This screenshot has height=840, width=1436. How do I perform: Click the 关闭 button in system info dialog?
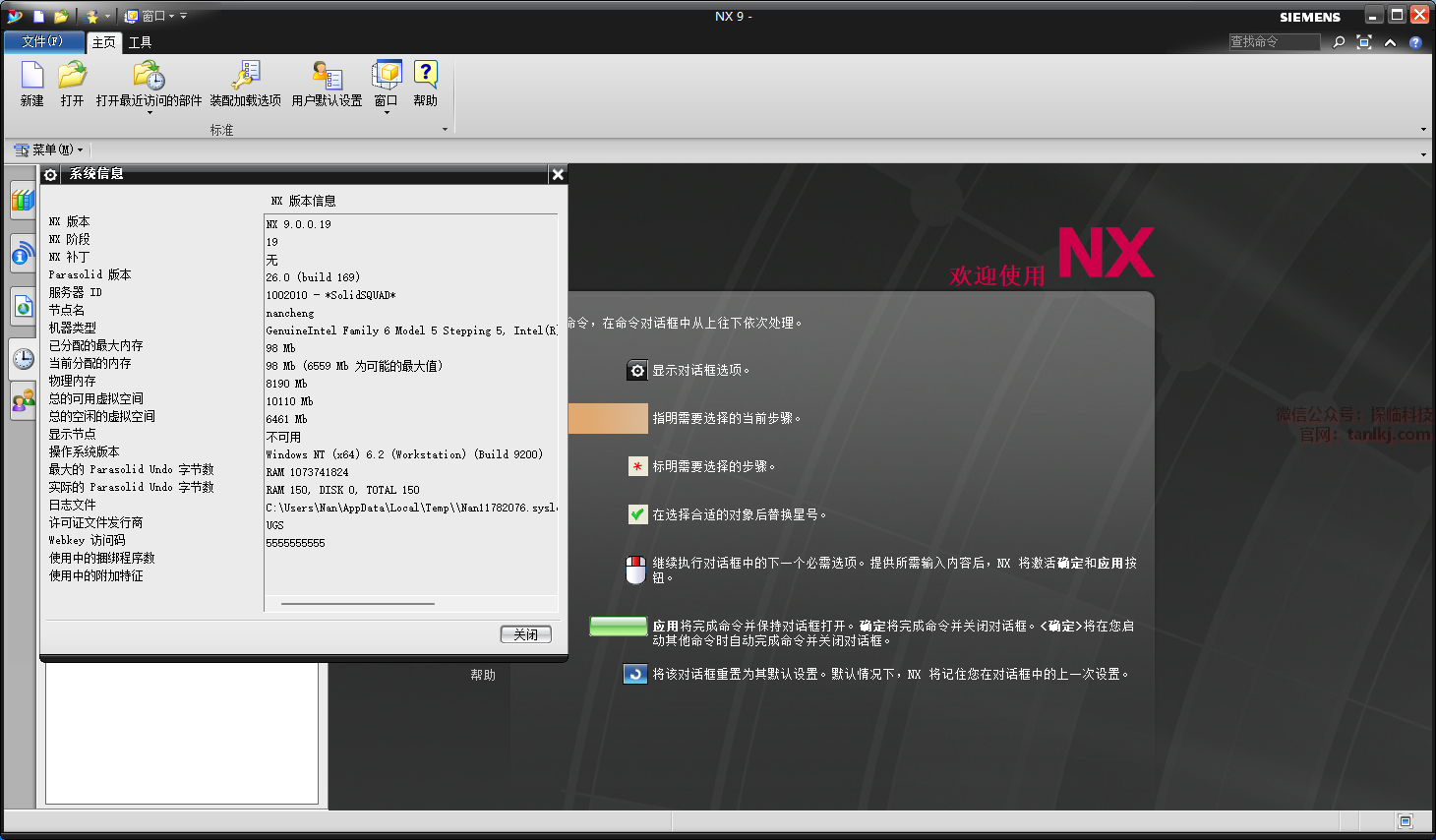click(x=525, y=634)
